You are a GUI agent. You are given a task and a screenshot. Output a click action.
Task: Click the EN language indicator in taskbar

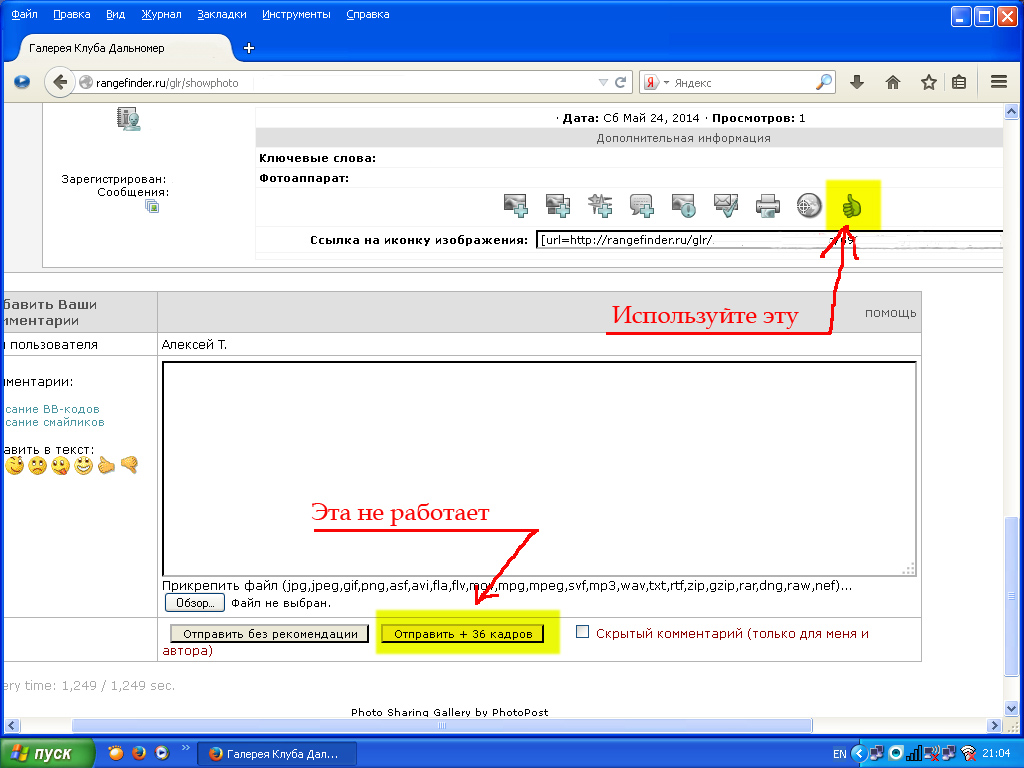click(x=840, y=754)
